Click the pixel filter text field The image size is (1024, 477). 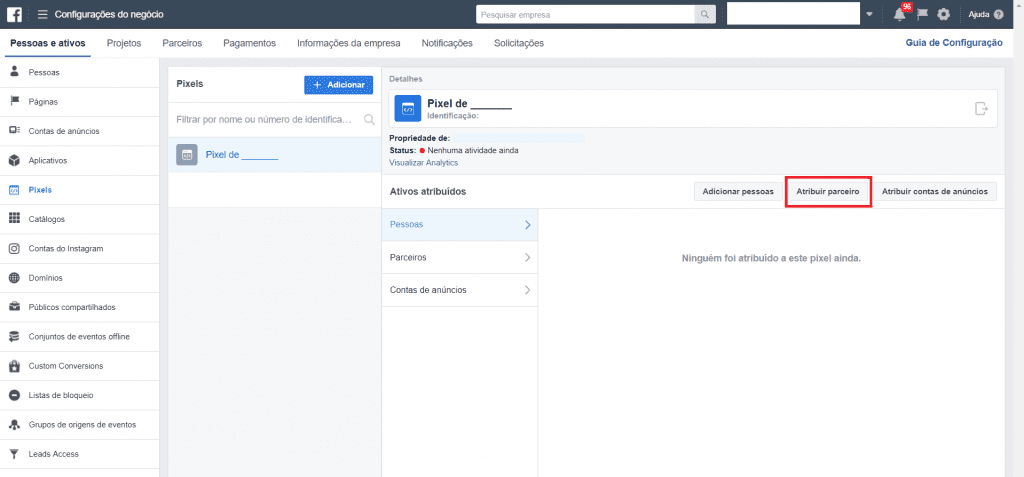point(265,119)
